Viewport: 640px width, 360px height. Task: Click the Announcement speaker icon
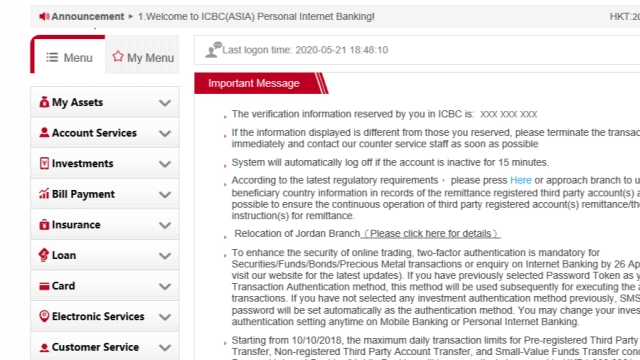[44, 16]
